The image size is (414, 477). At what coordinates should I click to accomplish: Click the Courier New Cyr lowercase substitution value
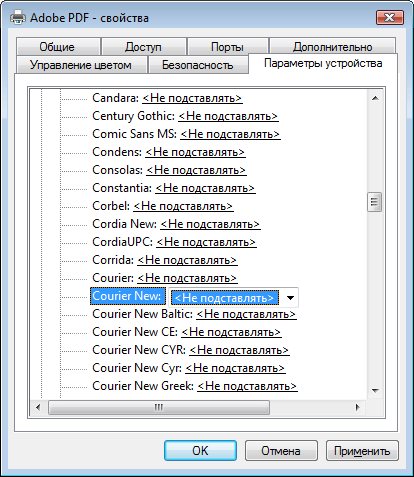(235, 368)
